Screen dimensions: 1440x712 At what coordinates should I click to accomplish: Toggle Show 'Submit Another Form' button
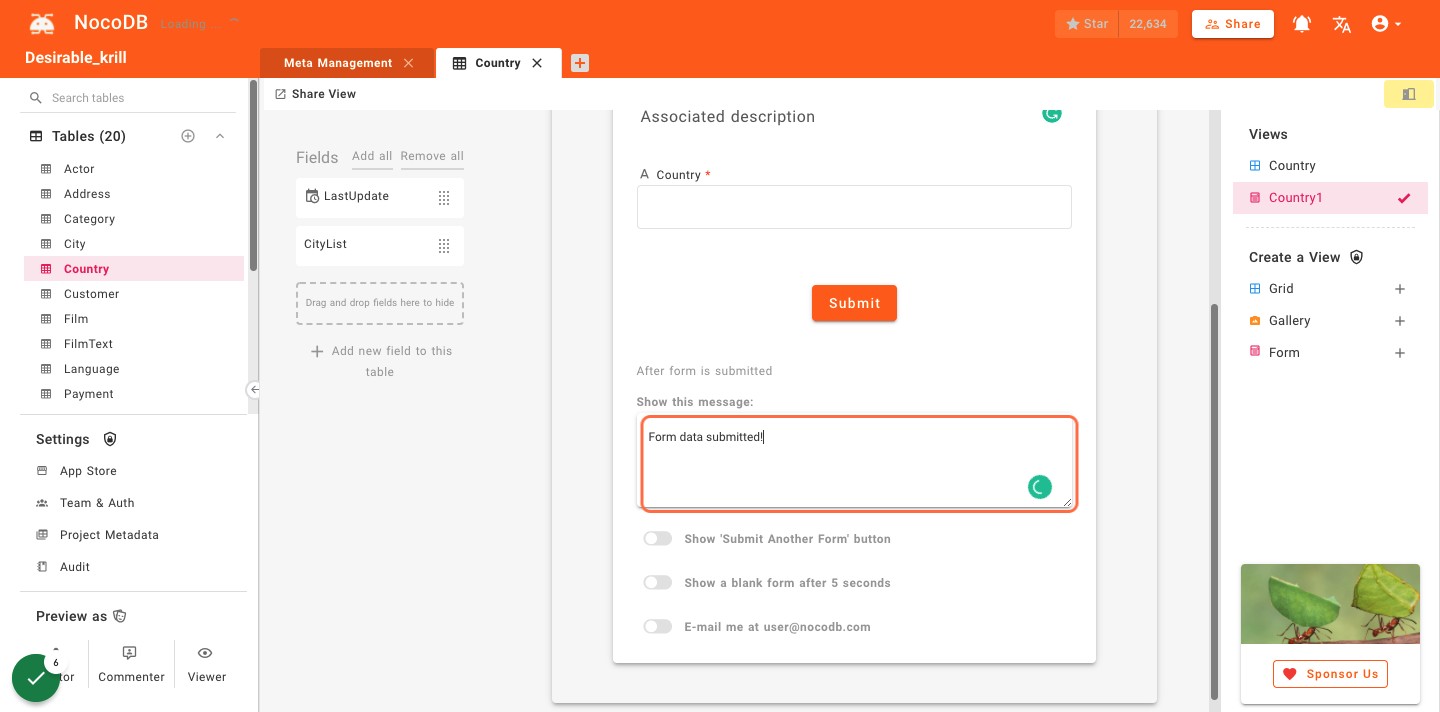click(x=657, y=539)
